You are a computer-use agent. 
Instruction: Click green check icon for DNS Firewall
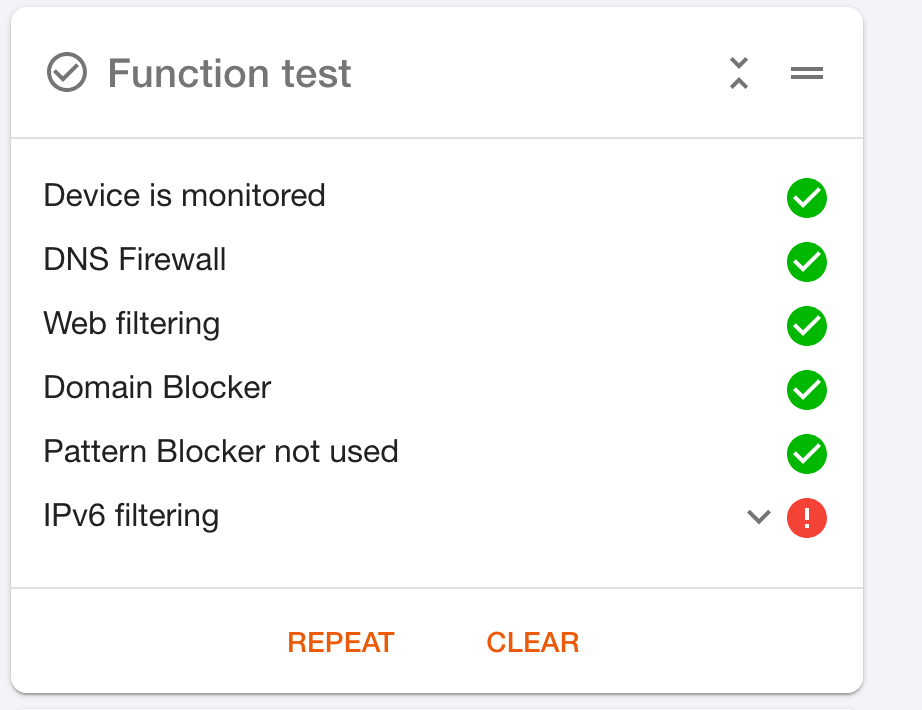click(x=806, y=262)
